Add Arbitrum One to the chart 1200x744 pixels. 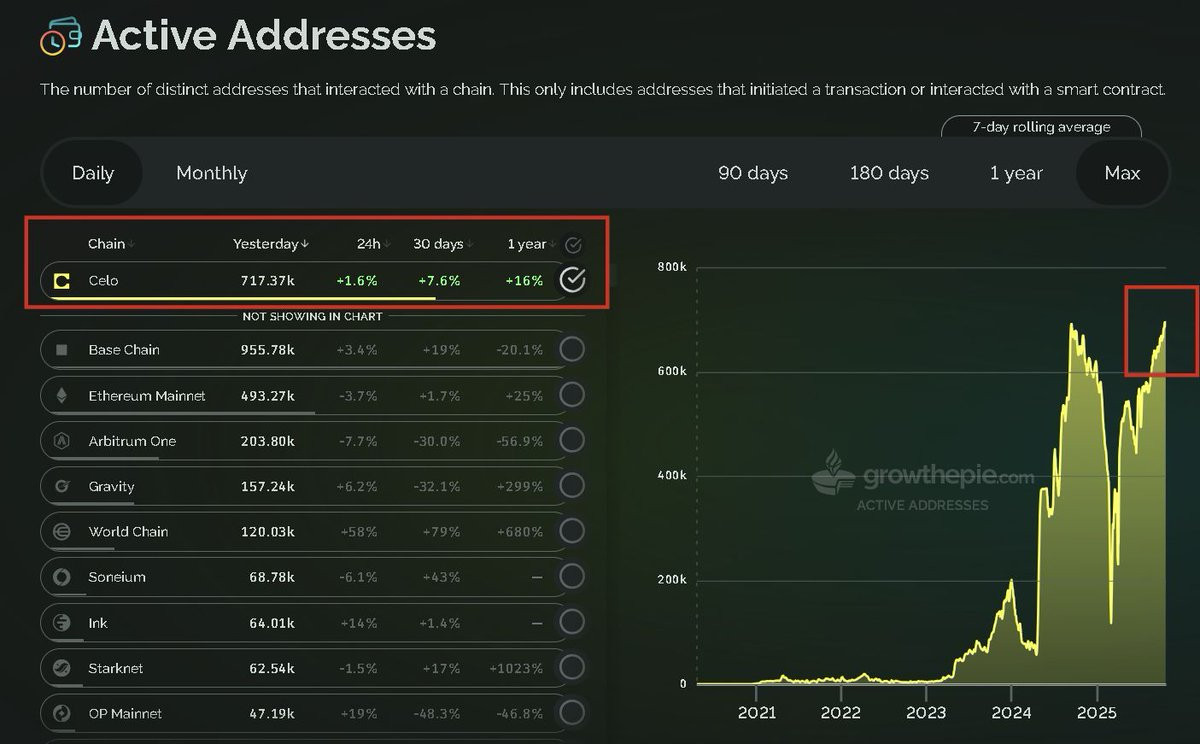[x=572, y=441]
